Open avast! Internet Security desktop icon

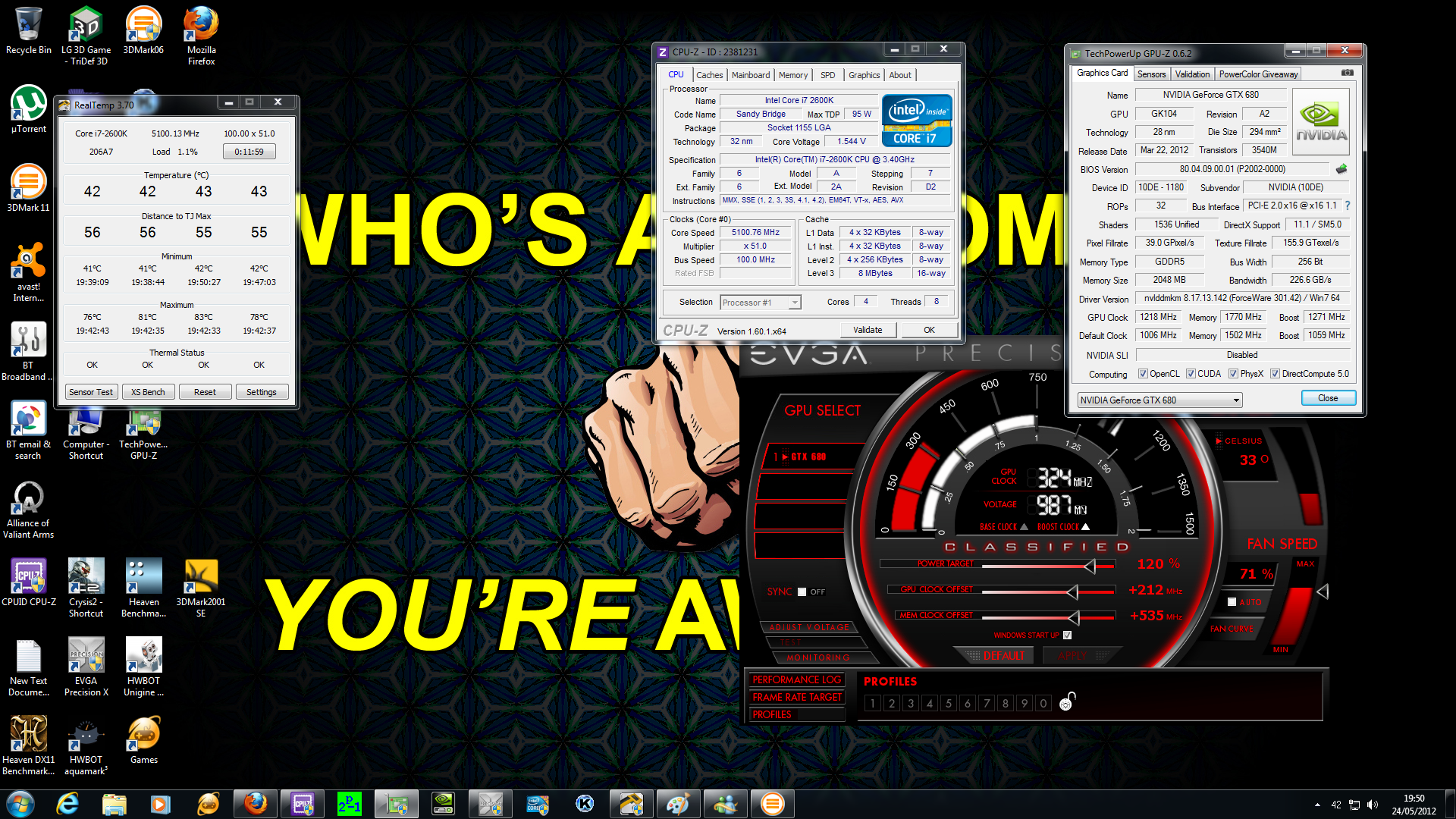pyautogui.click(x=28, y=272)
